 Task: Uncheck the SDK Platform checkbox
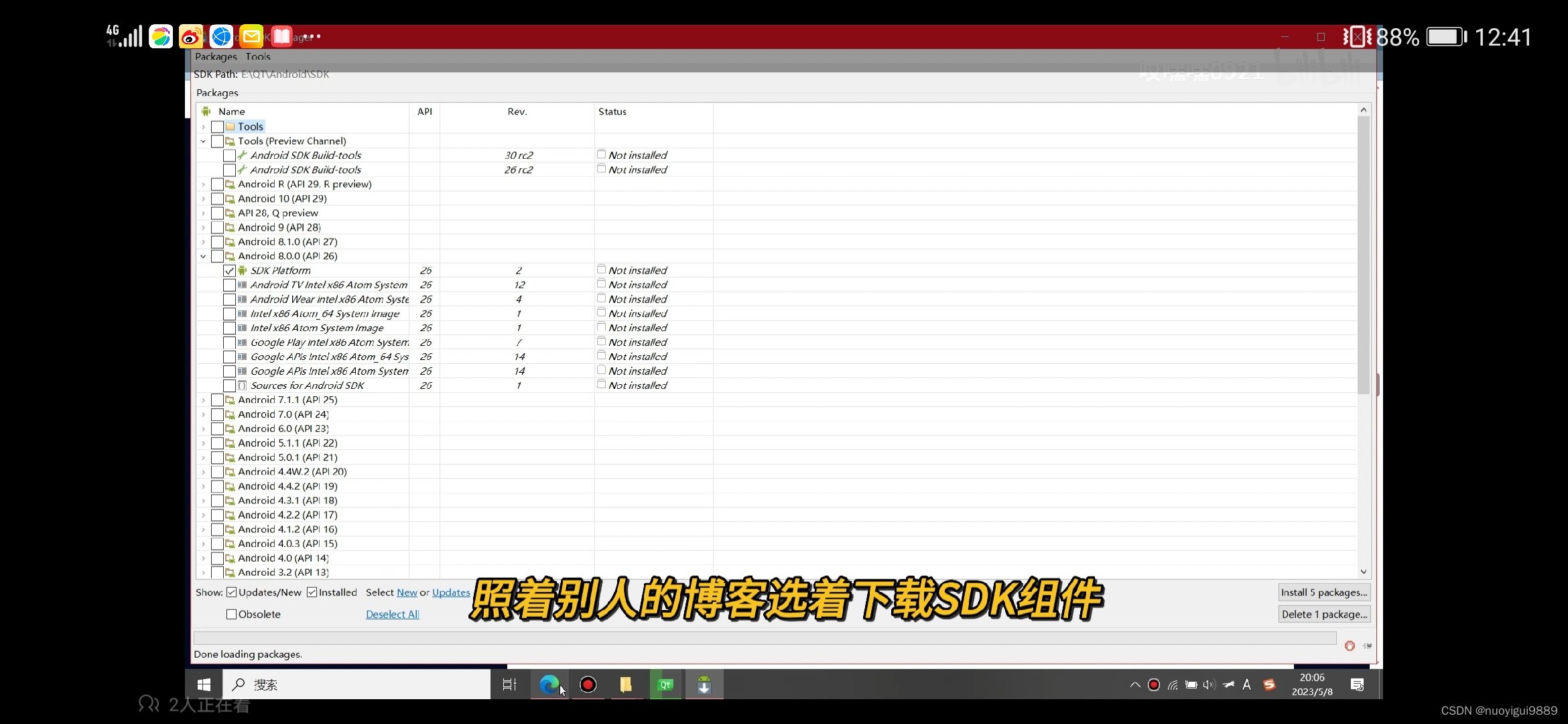point(230,271)
